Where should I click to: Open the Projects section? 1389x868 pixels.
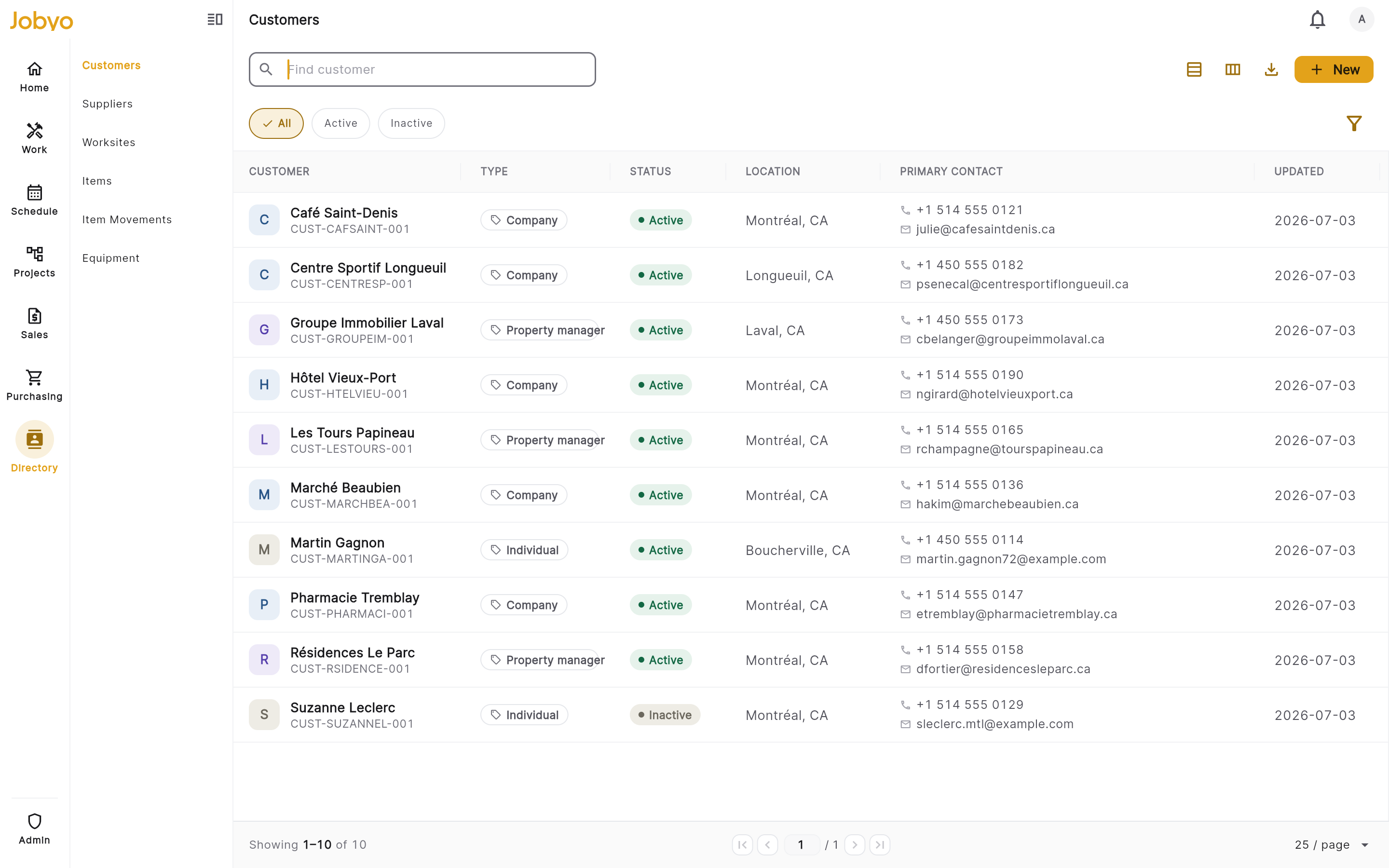click(x=34, y=262)
